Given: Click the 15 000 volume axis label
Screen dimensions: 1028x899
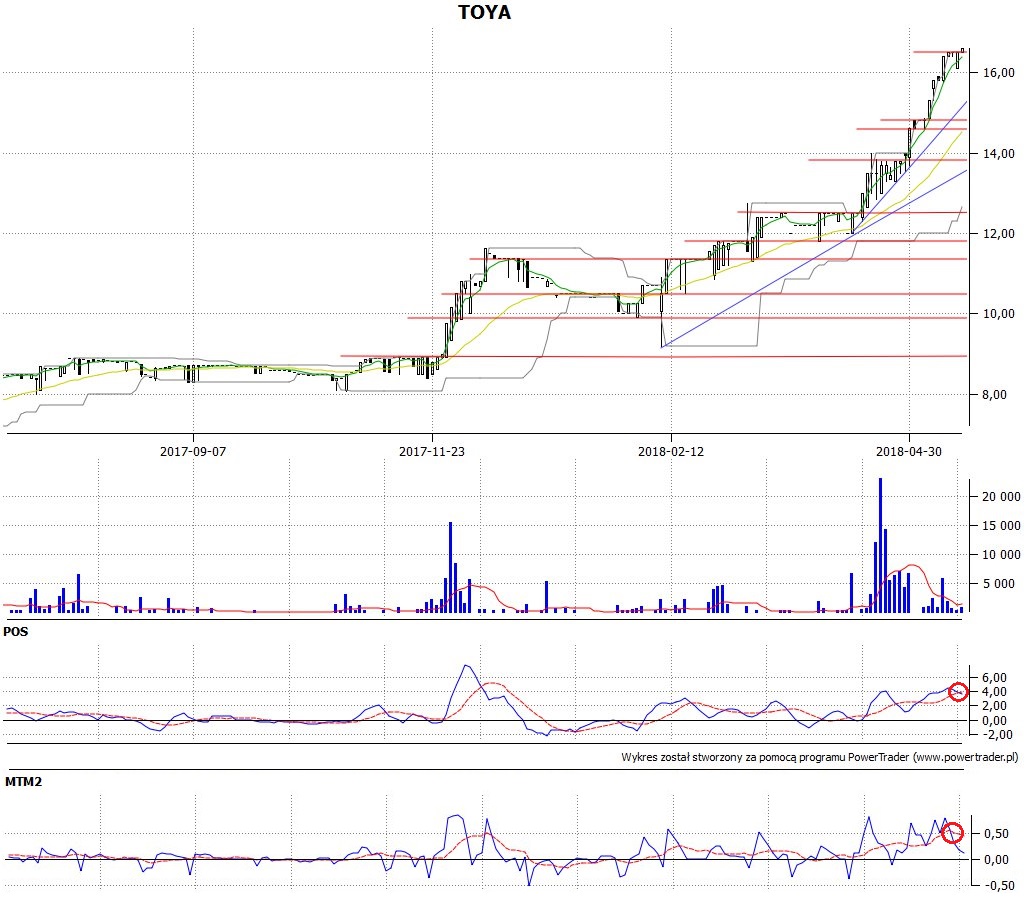Looking at the screenshot, I should 1001,525.
